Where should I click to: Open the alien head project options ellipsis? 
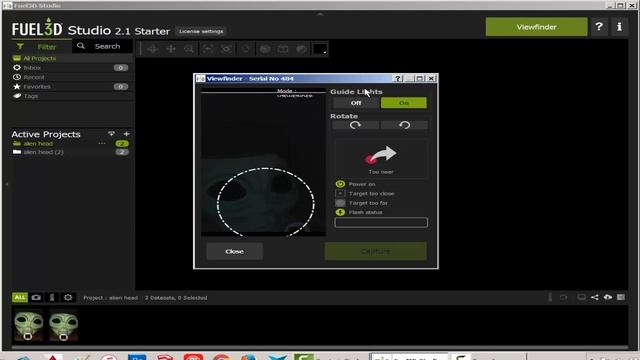102,144
